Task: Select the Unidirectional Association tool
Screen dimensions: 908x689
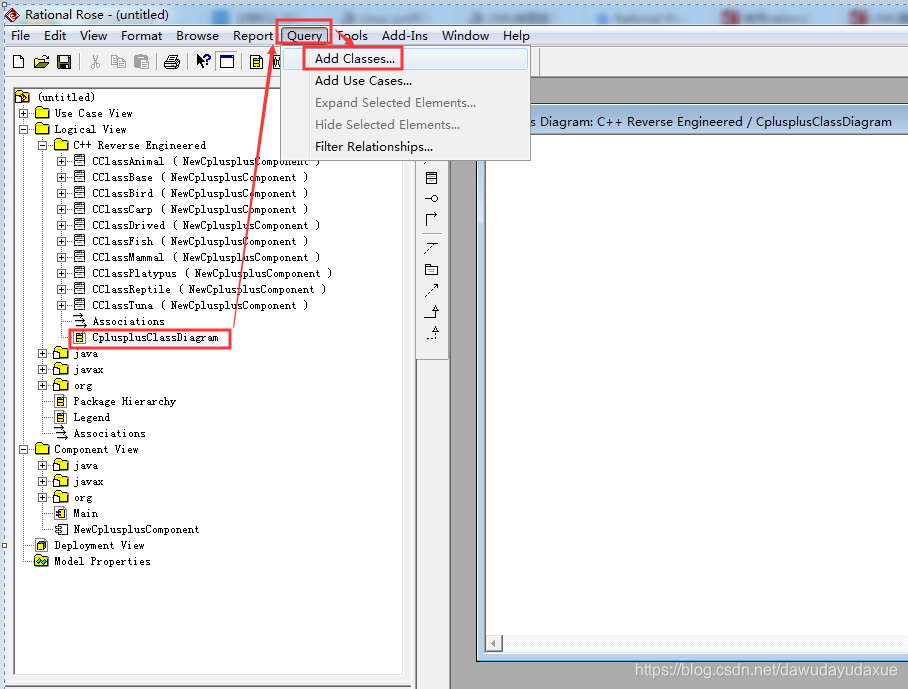Action: tap(431, 219)
